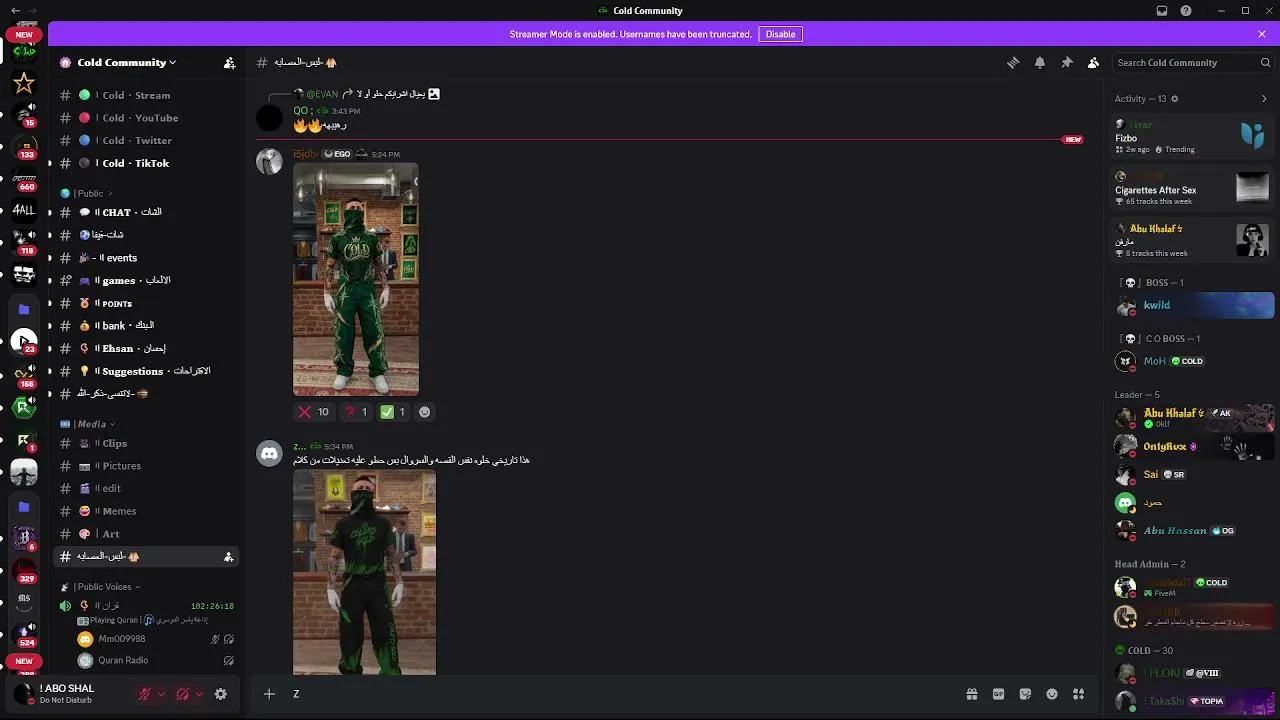Toggle the red X reaction with 10
The height and width of the screenshot is (720, 1280).
(313, 412)
